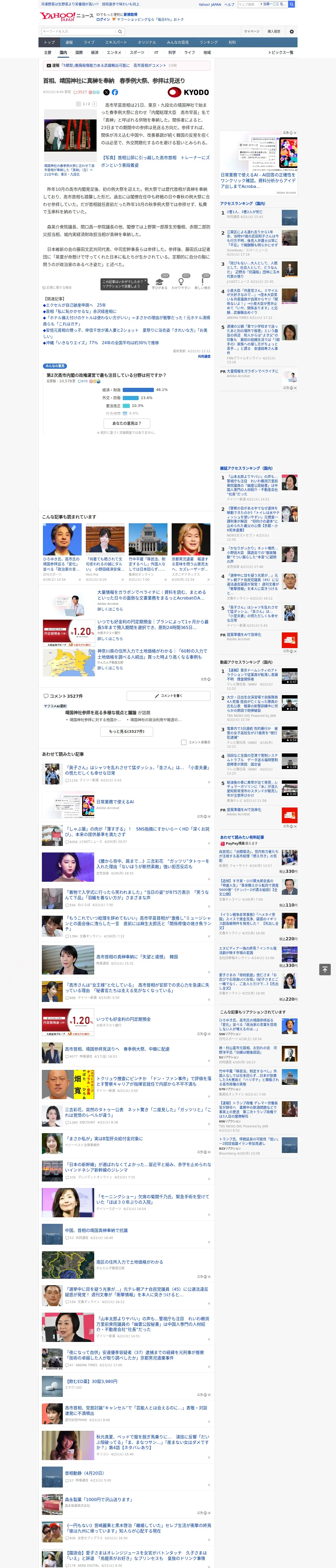Click コメントを書く button
336x1568 pixels.
click(168, 695)
